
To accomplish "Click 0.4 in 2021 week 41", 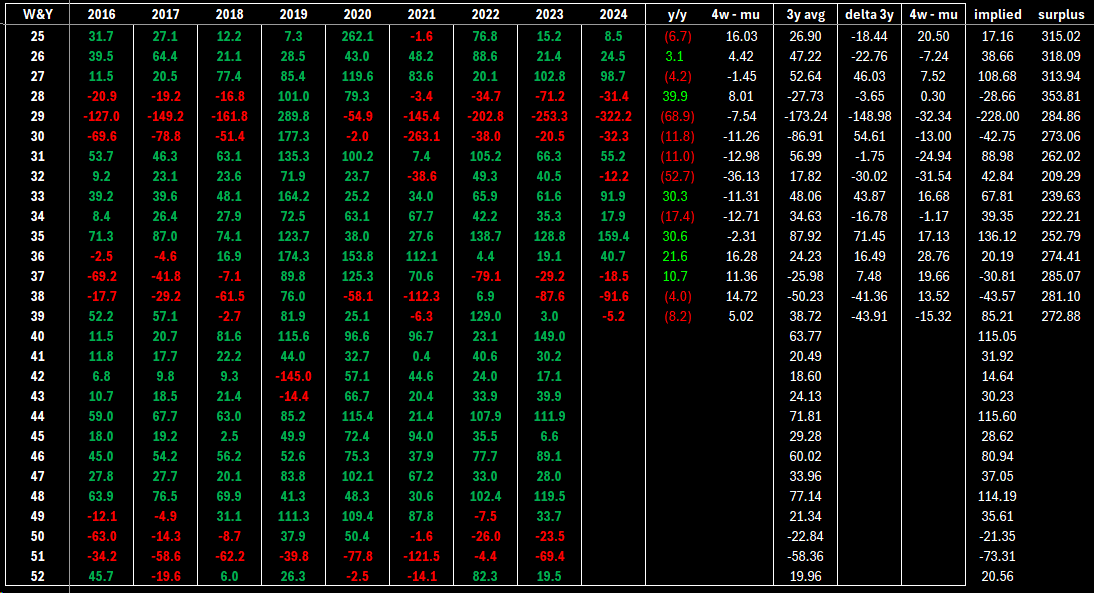I will click(x=421, y=356).
